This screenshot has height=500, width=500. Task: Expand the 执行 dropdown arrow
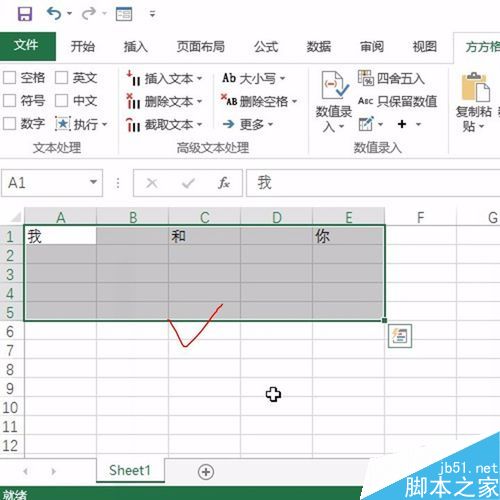pyautogui.click(x=105, y=124)
